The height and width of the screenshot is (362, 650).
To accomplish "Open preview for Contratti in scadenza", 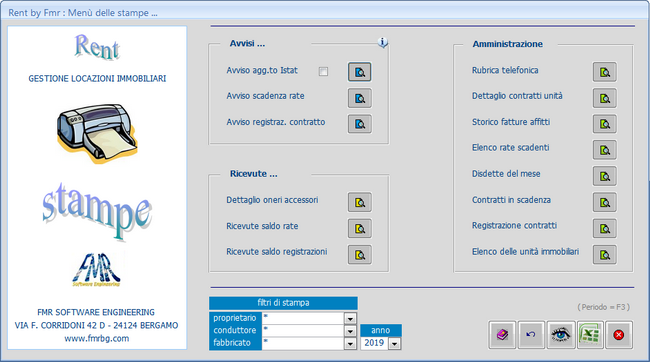I will pyautogui.click(x=604, y=202).
